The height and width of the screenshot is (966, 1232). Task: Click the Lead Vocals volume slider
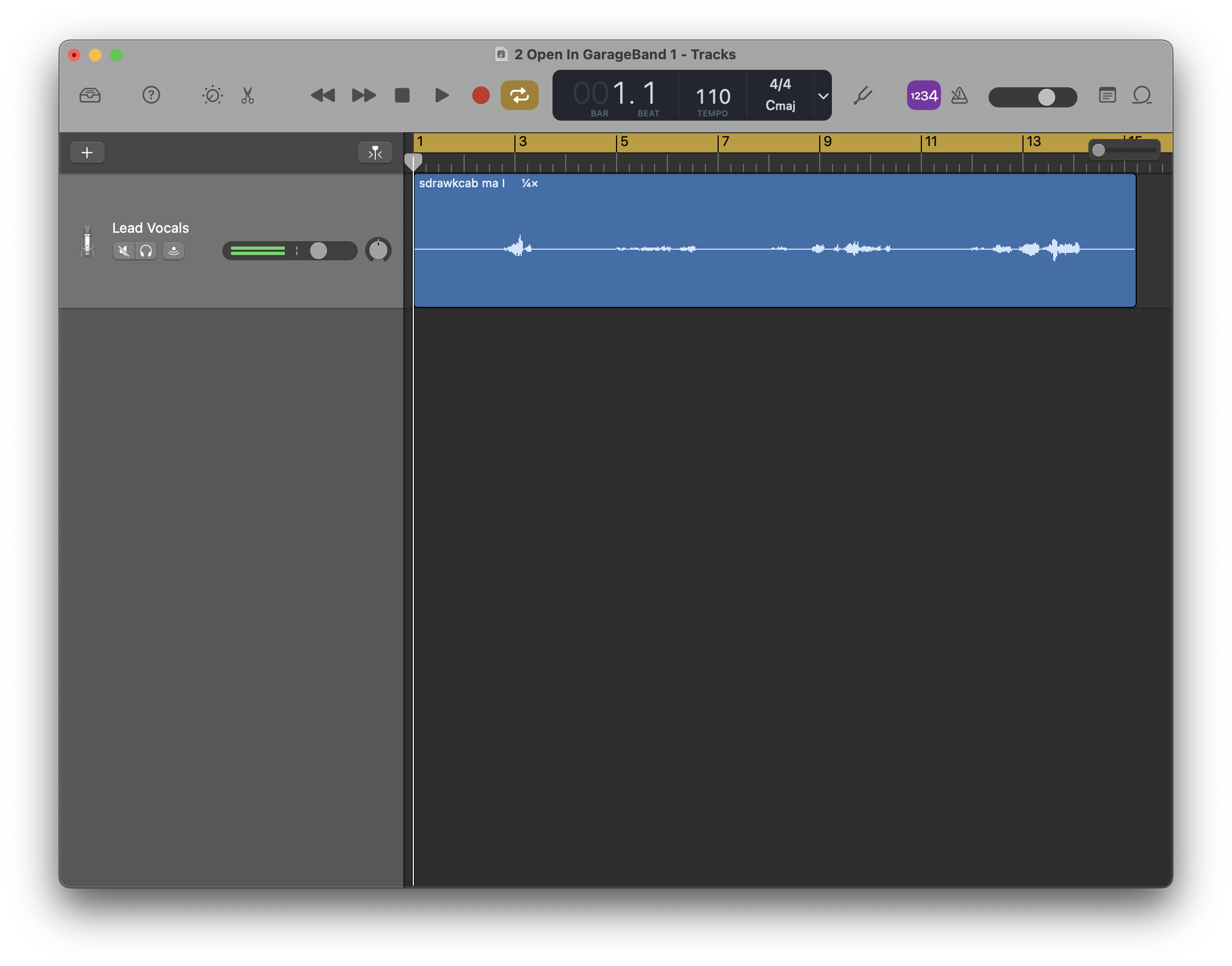pos(318,251)
